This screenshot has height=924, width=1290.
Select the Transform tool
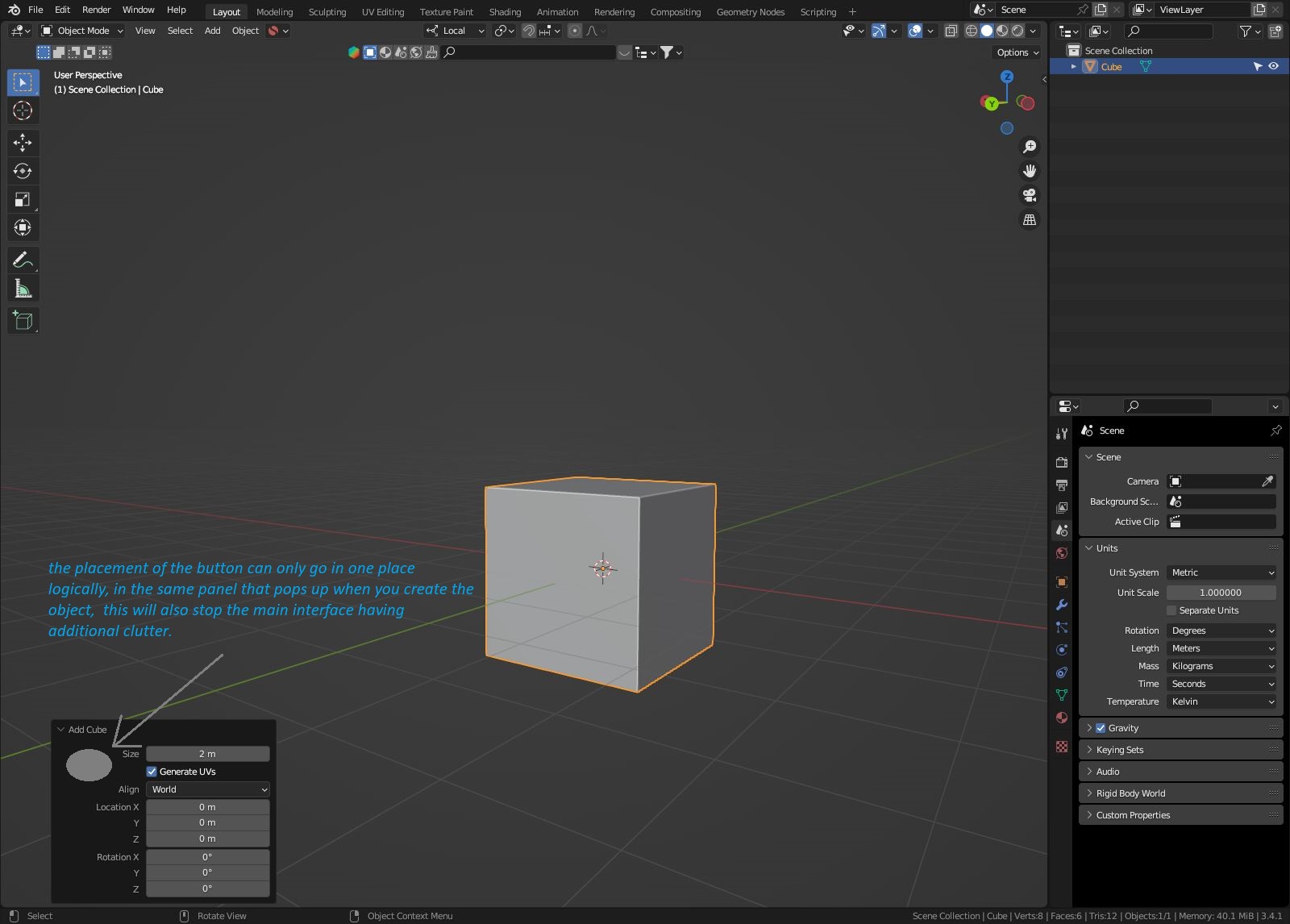pos(23,227)
